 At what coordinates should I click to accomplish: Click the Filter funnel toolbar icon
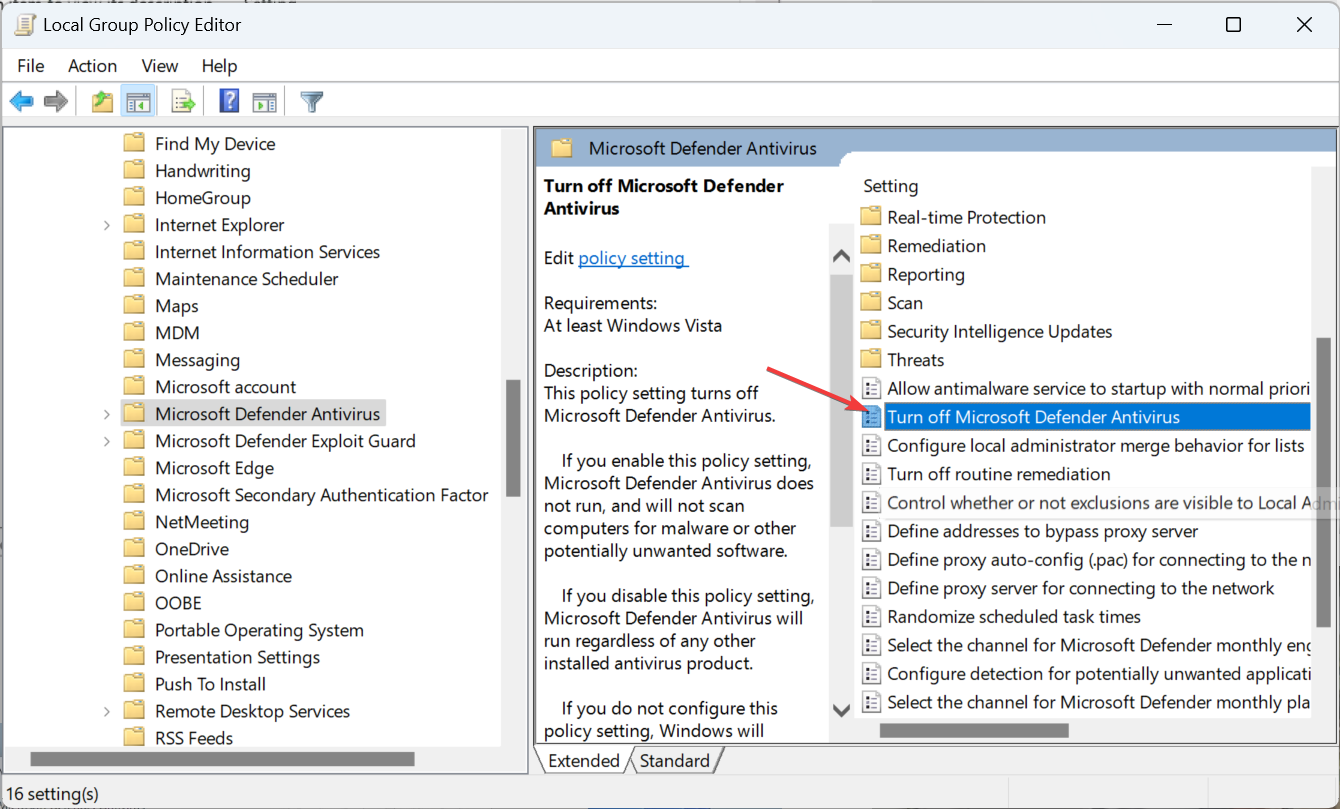[312, 101]
